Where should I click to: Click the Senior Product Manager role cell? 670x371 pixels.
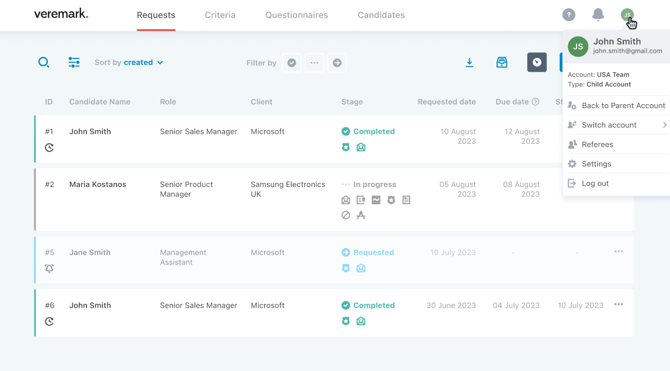(186, 189)
